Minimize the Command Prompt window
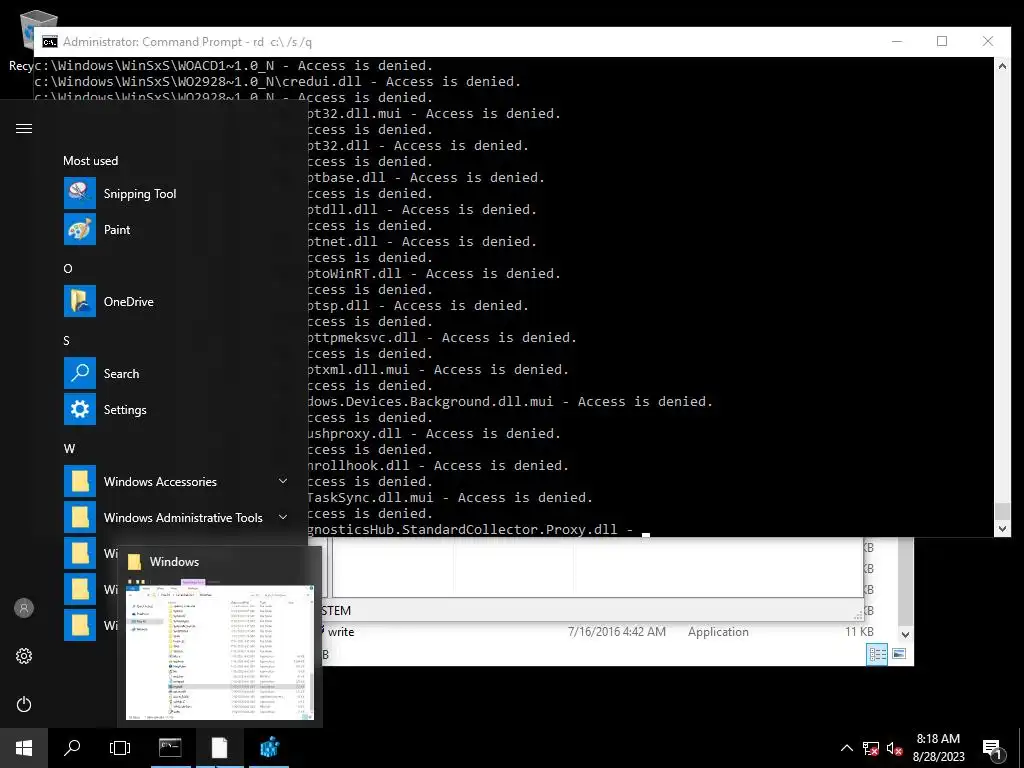The width and height of the screenshot is (1024, 768). [x=897, y=41]
